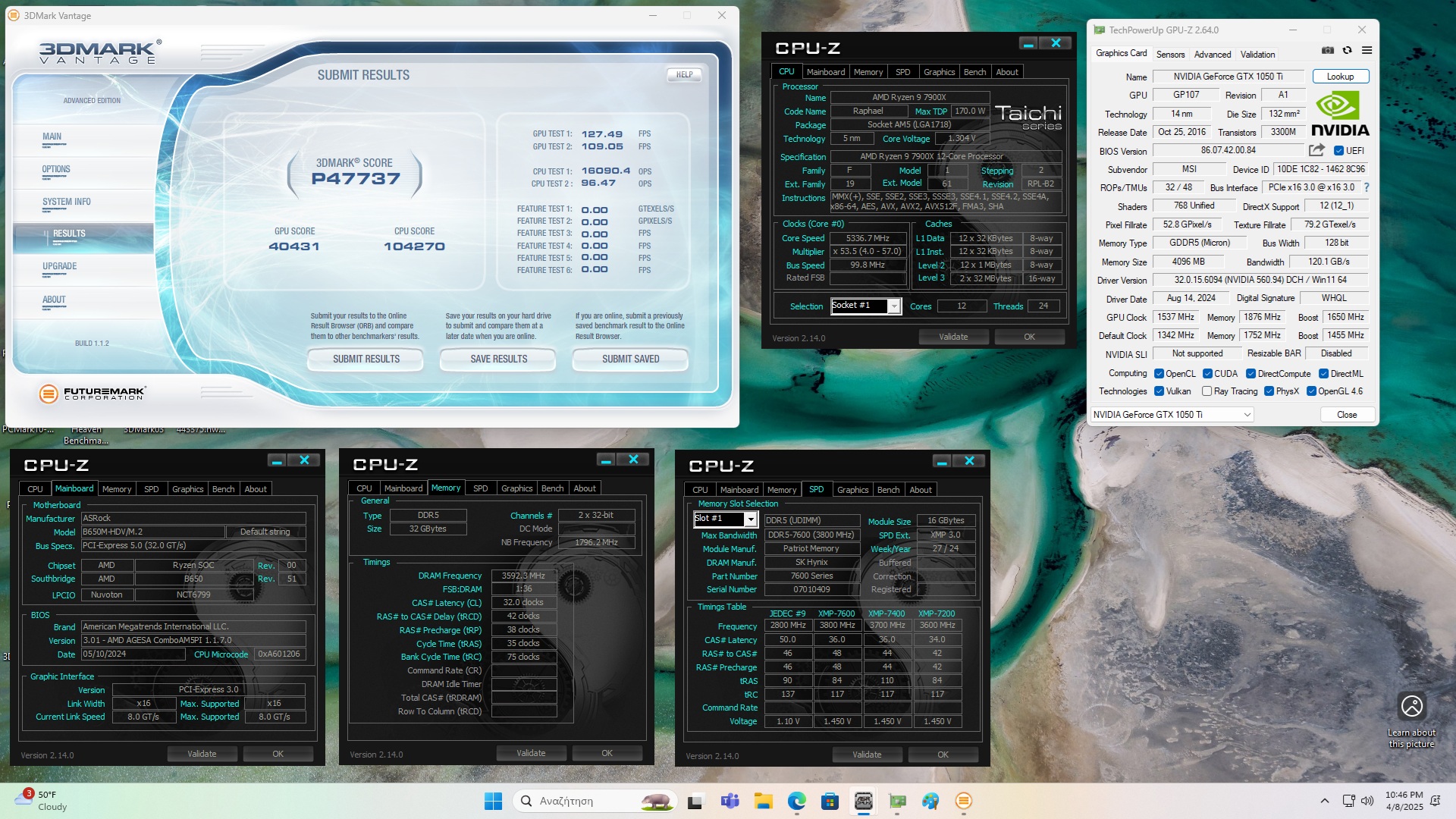Viewport: 1456px width, 819px height.
Task: Take a screenshot with GPU-Z camera icon
Action: 1328,51
